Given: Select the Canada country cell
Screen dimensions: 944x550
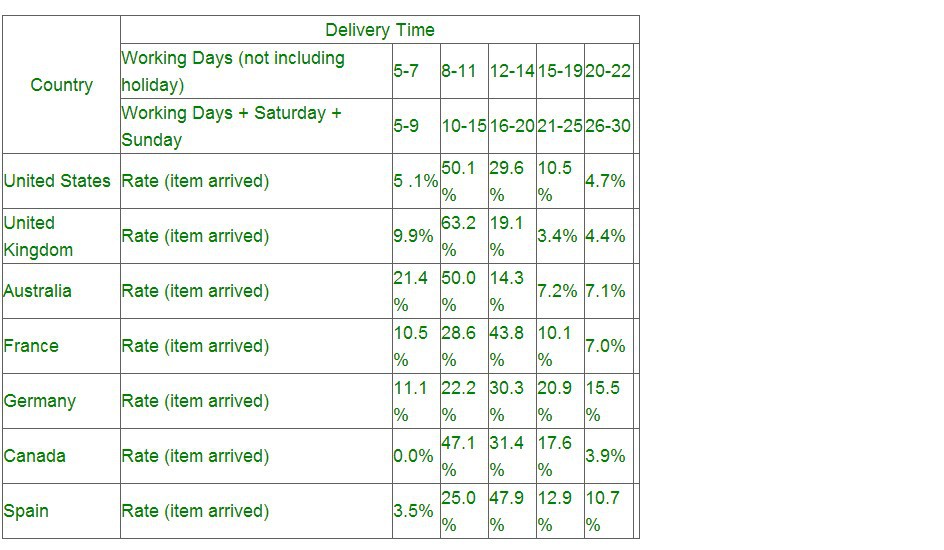Looking at the screenshot, I should pos(35,456).
